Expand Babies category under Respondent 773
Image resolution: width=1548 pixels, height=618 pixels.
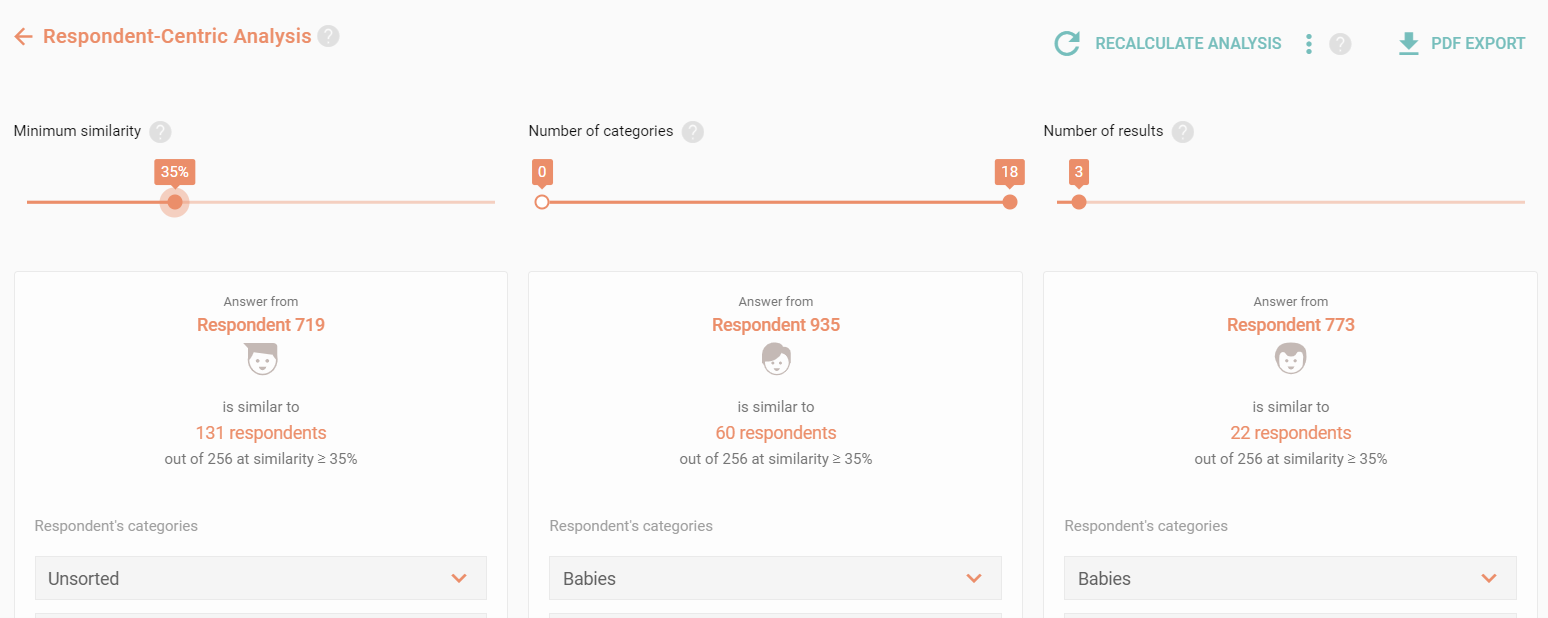1290,578
